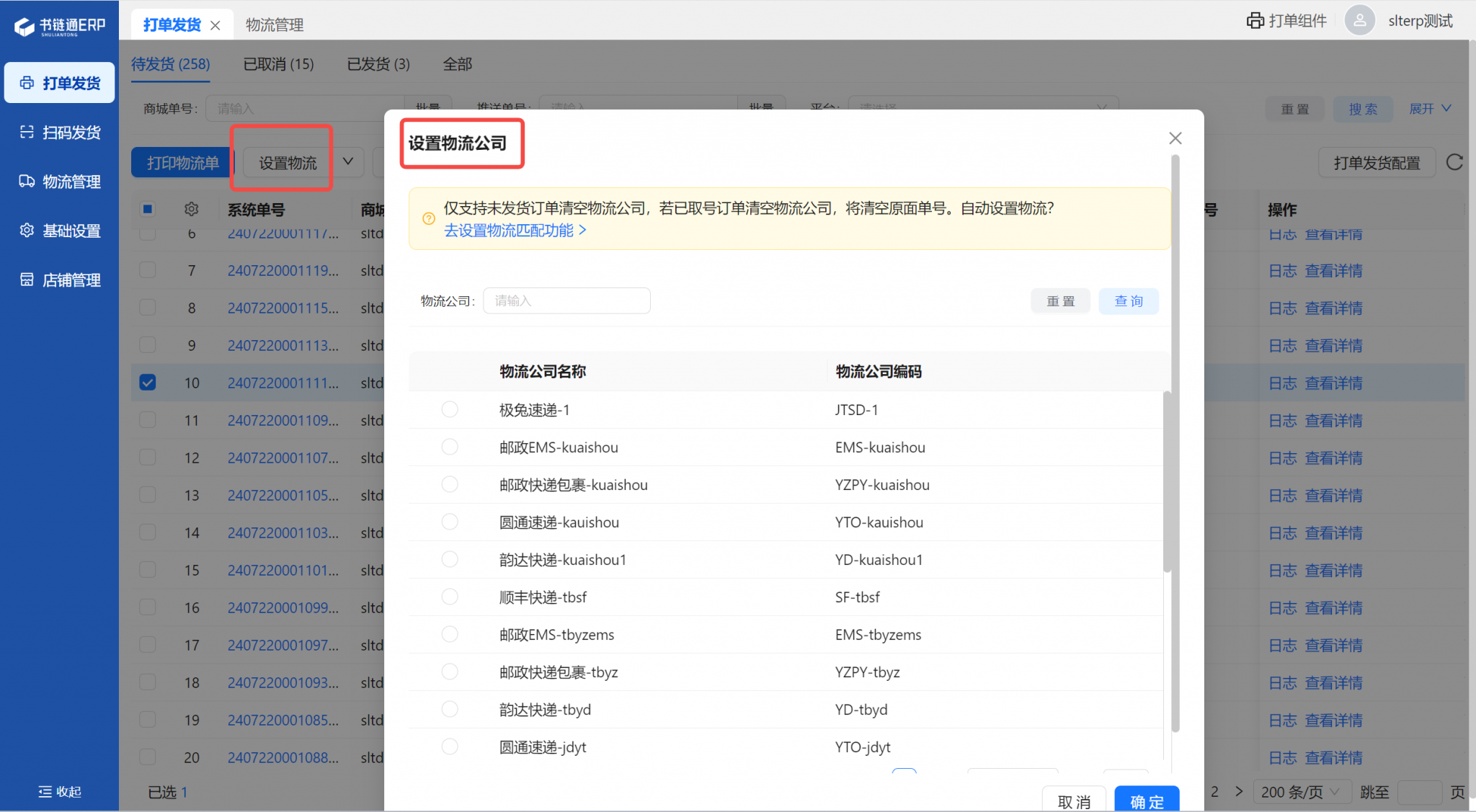Click the 搜索 button
Screen dimensions: 1476x812
[x=1363, y=109]
